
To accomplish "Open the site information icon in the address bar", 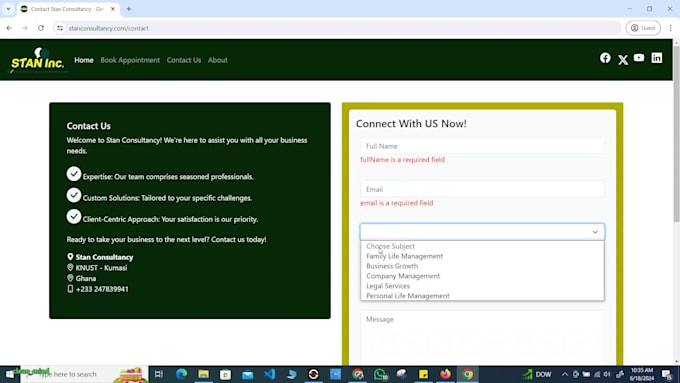I will pyautogui.click(x=60, y=28).
